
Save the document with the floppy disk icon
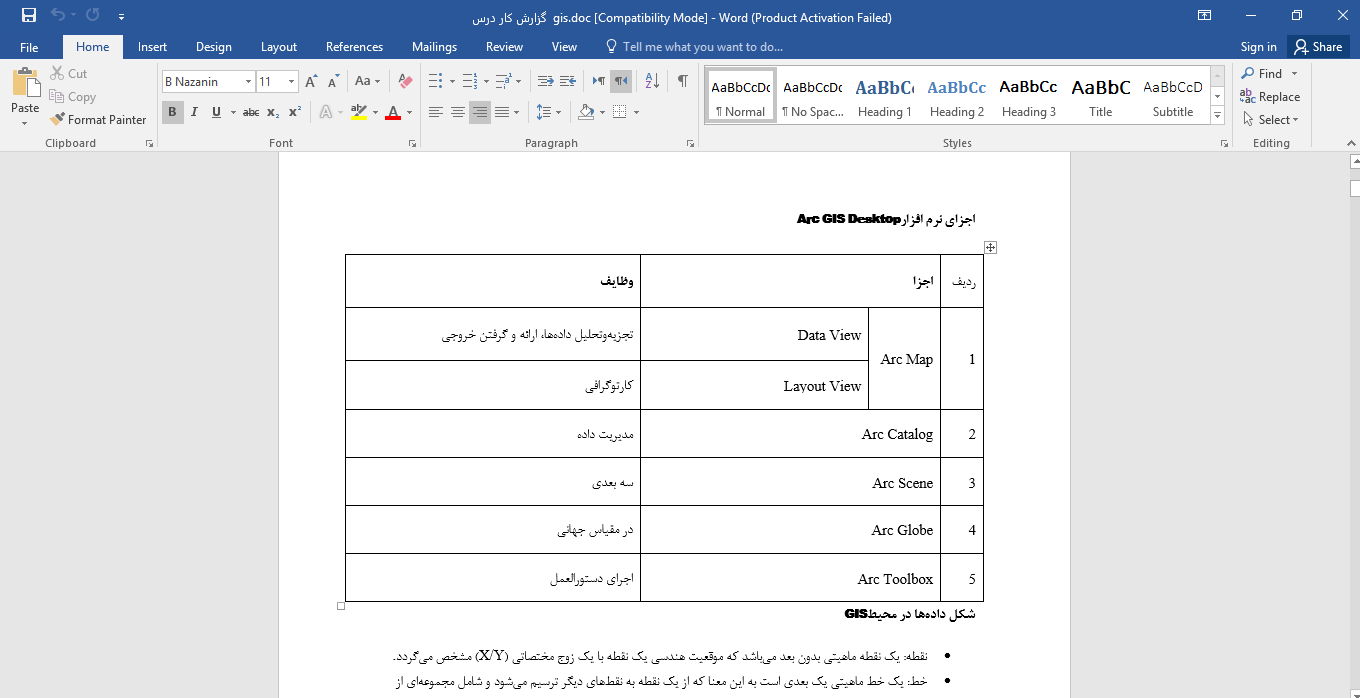pos(29,17)
